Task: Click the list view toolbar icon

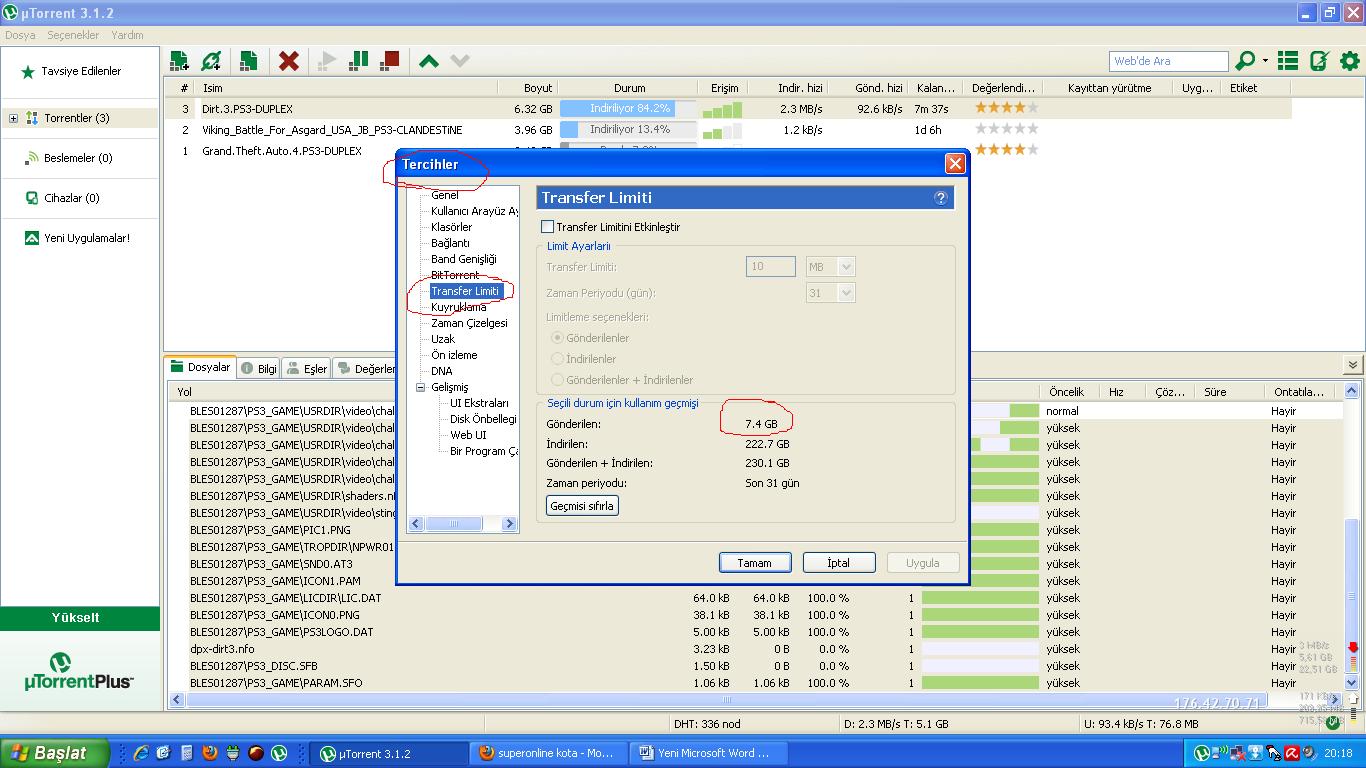Action: [1288, 61]
